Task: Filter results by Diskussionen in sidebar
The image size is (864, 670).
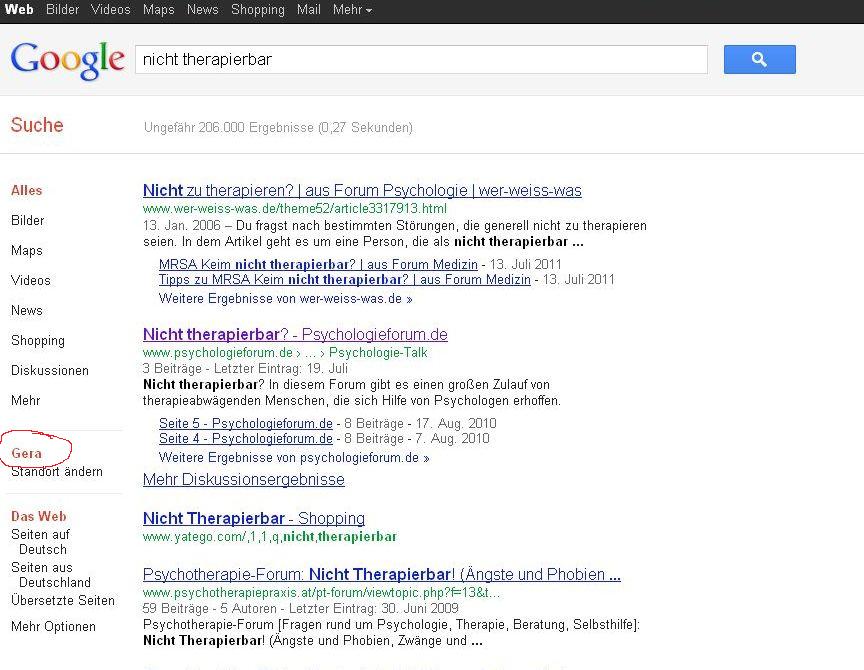Action: click(50, 370)
